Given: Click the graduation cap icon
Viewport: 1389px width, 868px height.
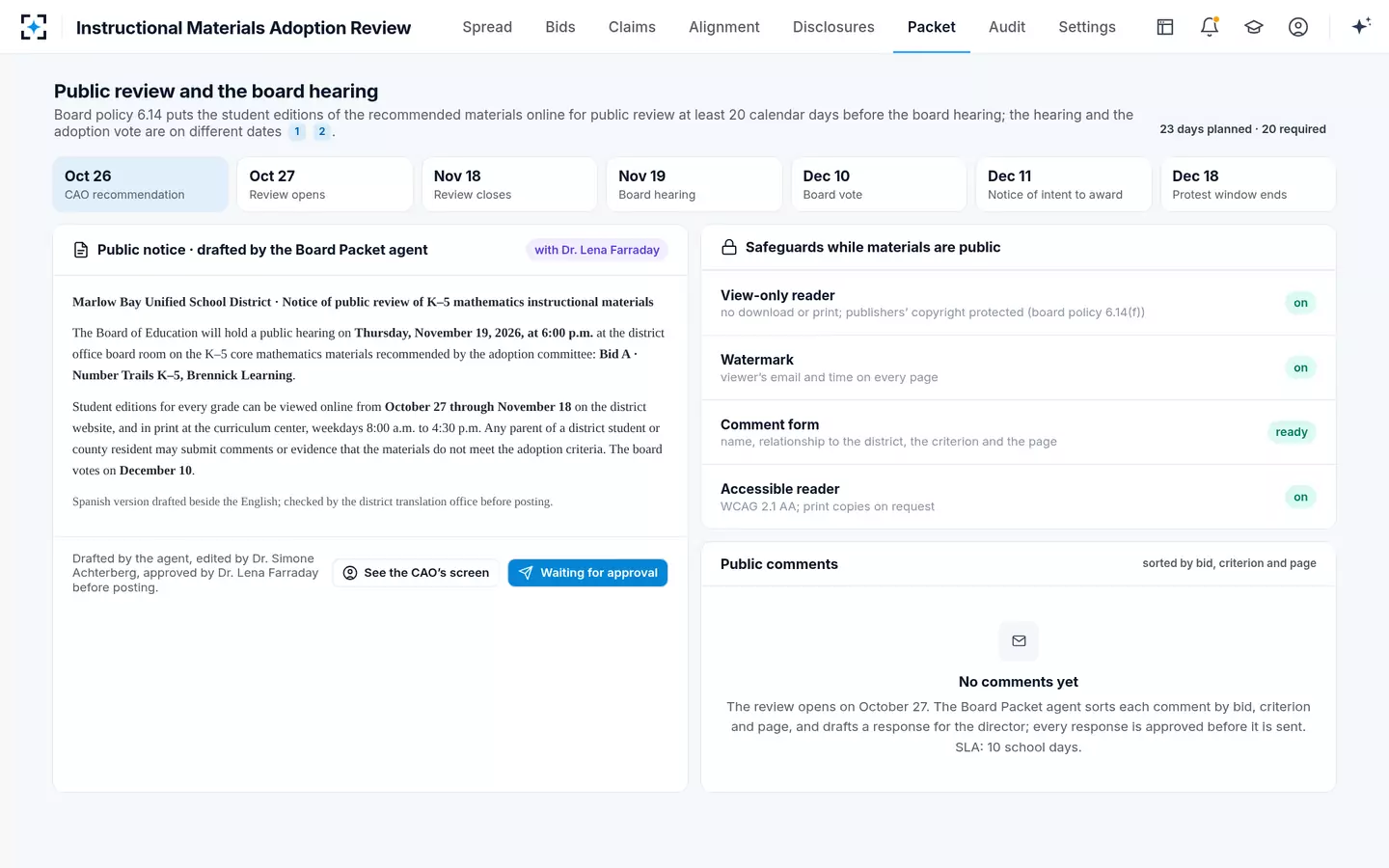Looking at the screenshot, I should pyautogui.click(x=1254, y=27).
